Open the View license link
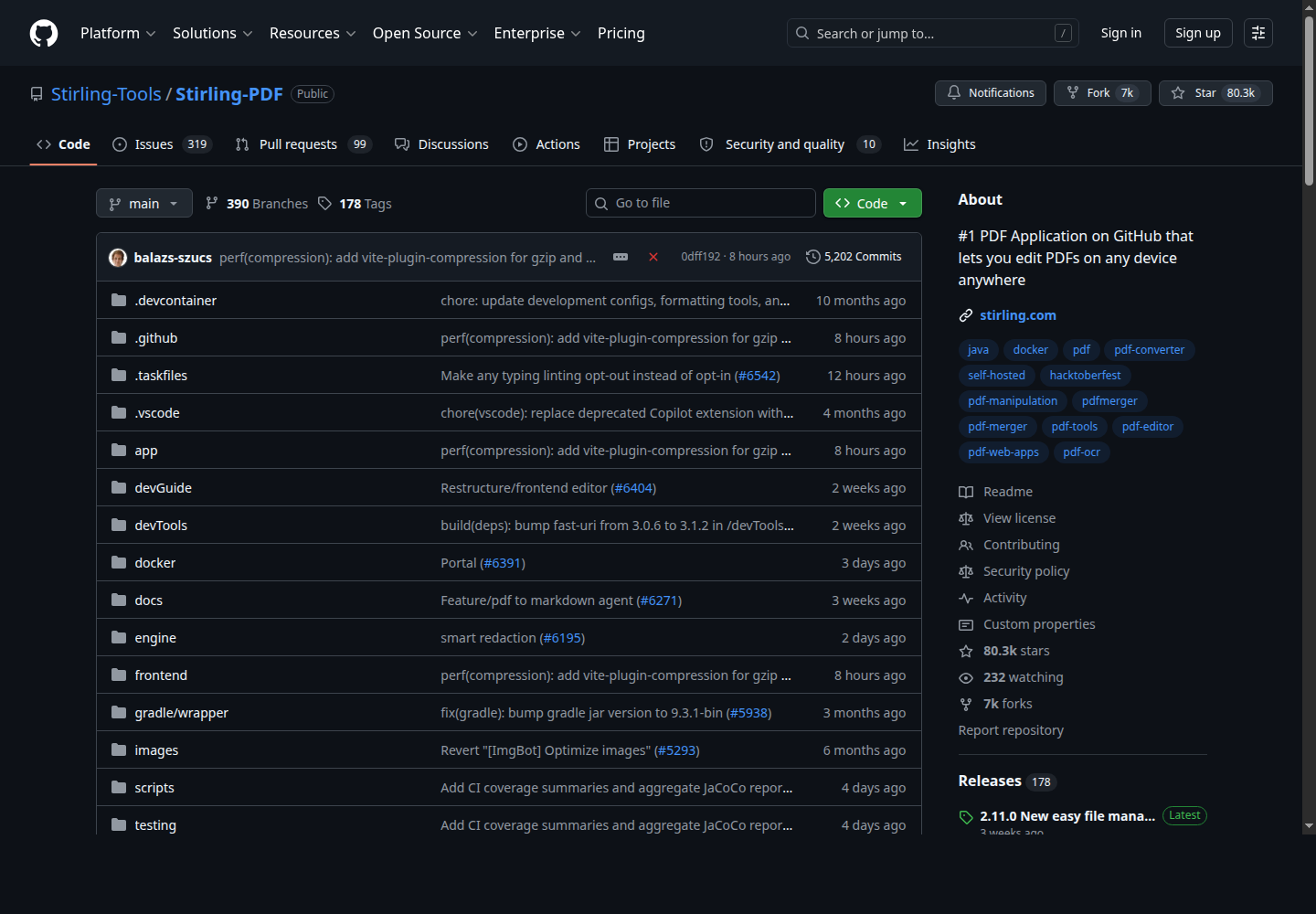 coord(1020,518)
